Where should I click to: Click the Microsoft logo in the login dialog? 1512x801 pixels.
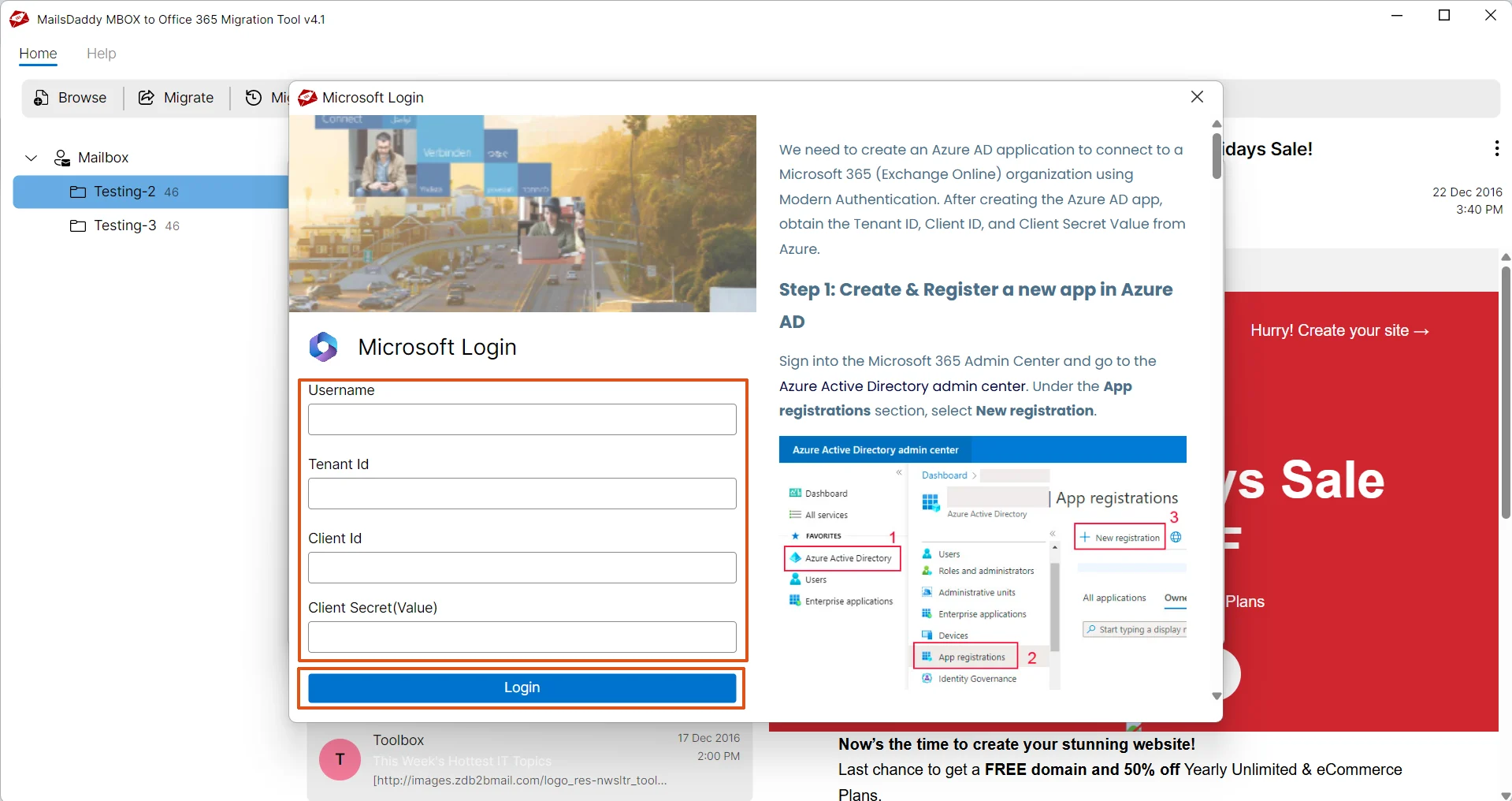(323, 346)
